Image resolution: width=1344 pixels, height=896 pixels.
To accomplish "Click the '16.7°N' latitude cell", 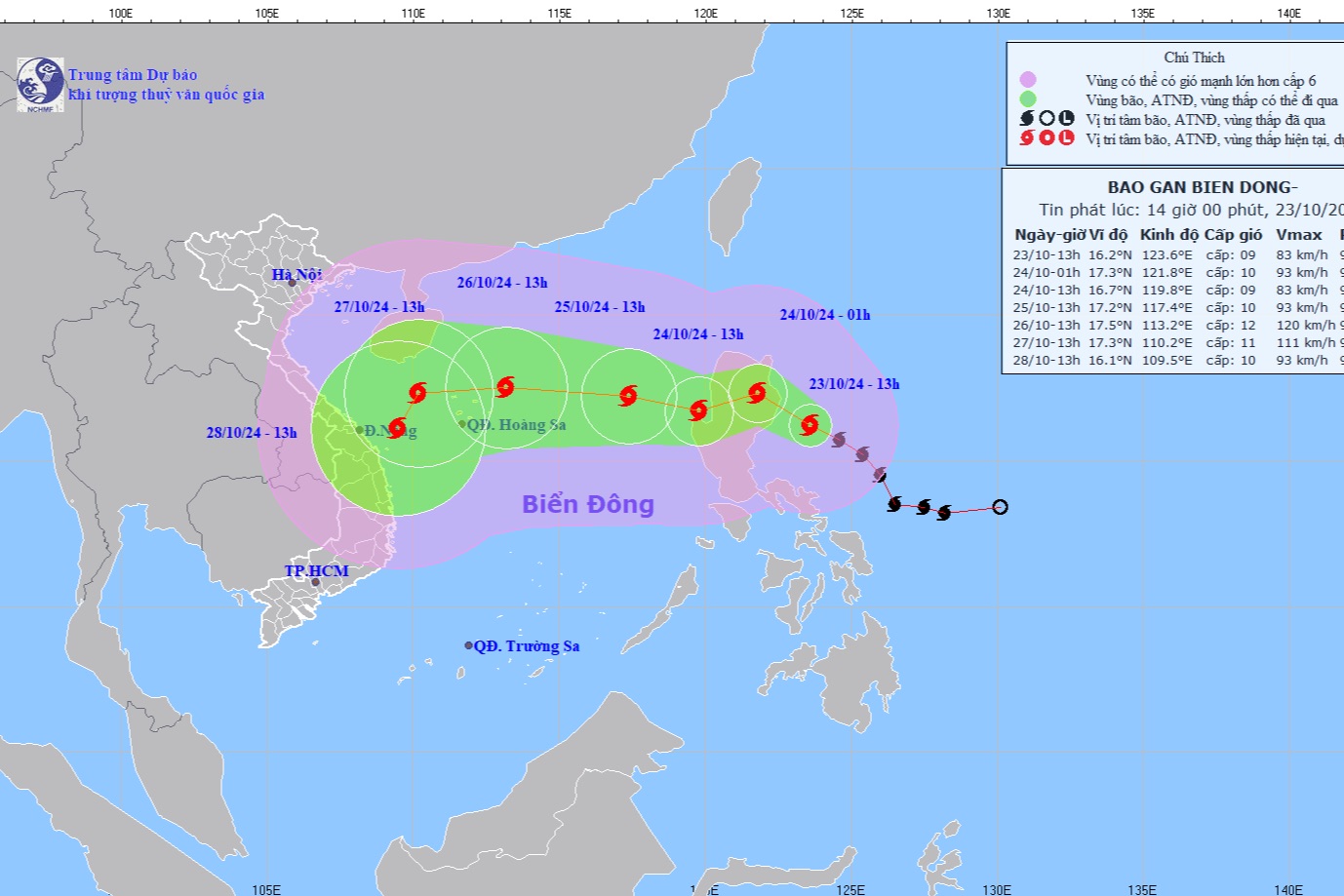I will 1110,291.
